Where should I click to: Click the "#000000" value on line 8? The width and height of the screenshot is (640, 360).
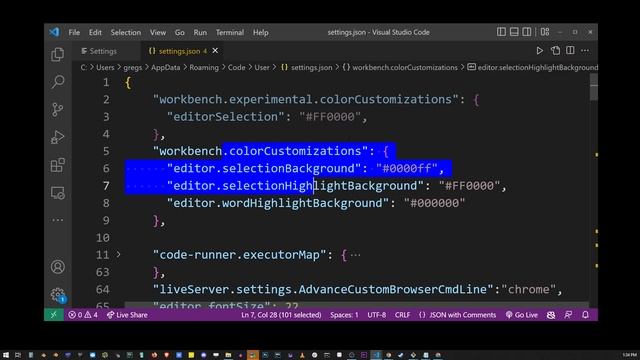click(x=434, y=203)
